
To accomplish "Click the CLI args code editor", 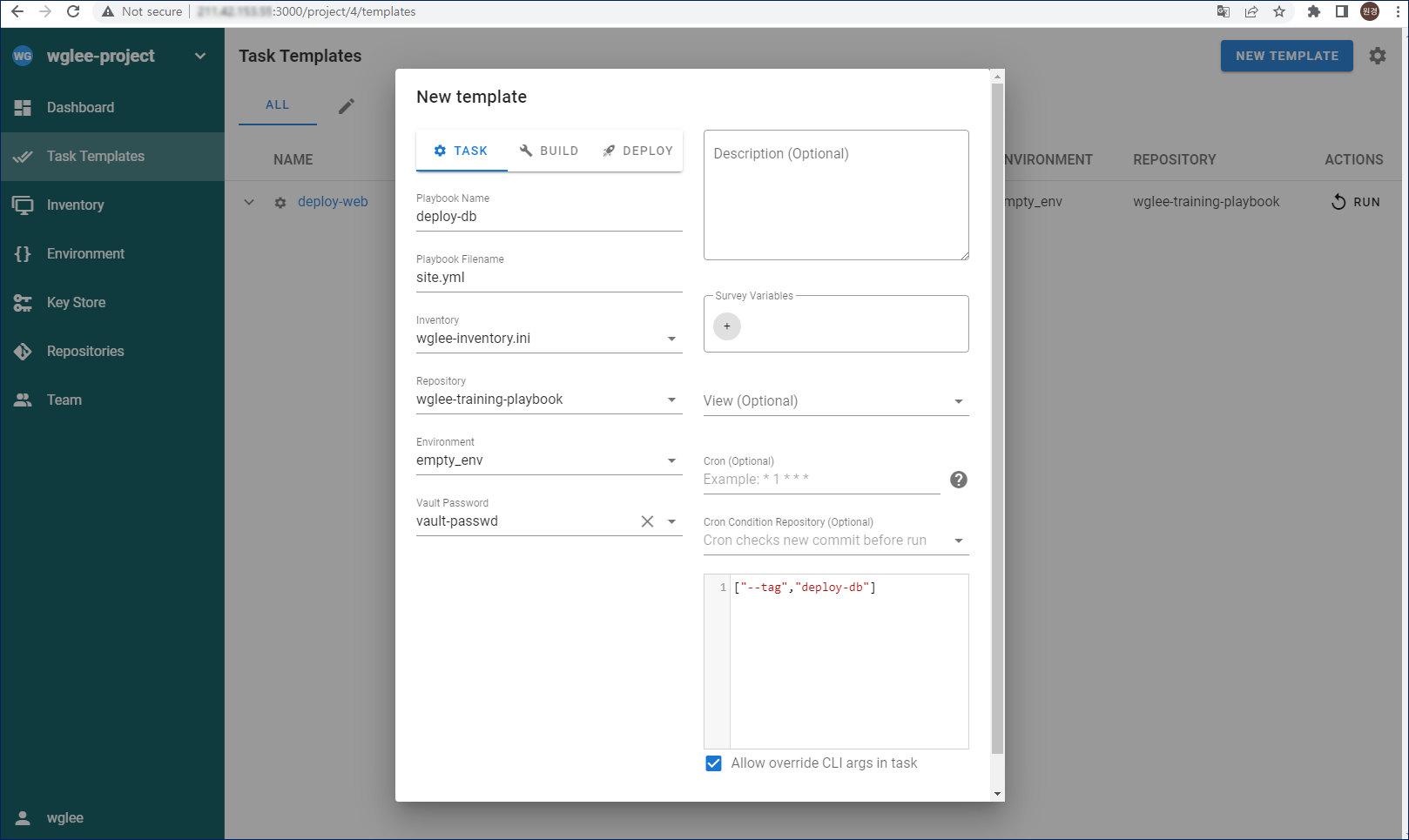I will (836, 662).
